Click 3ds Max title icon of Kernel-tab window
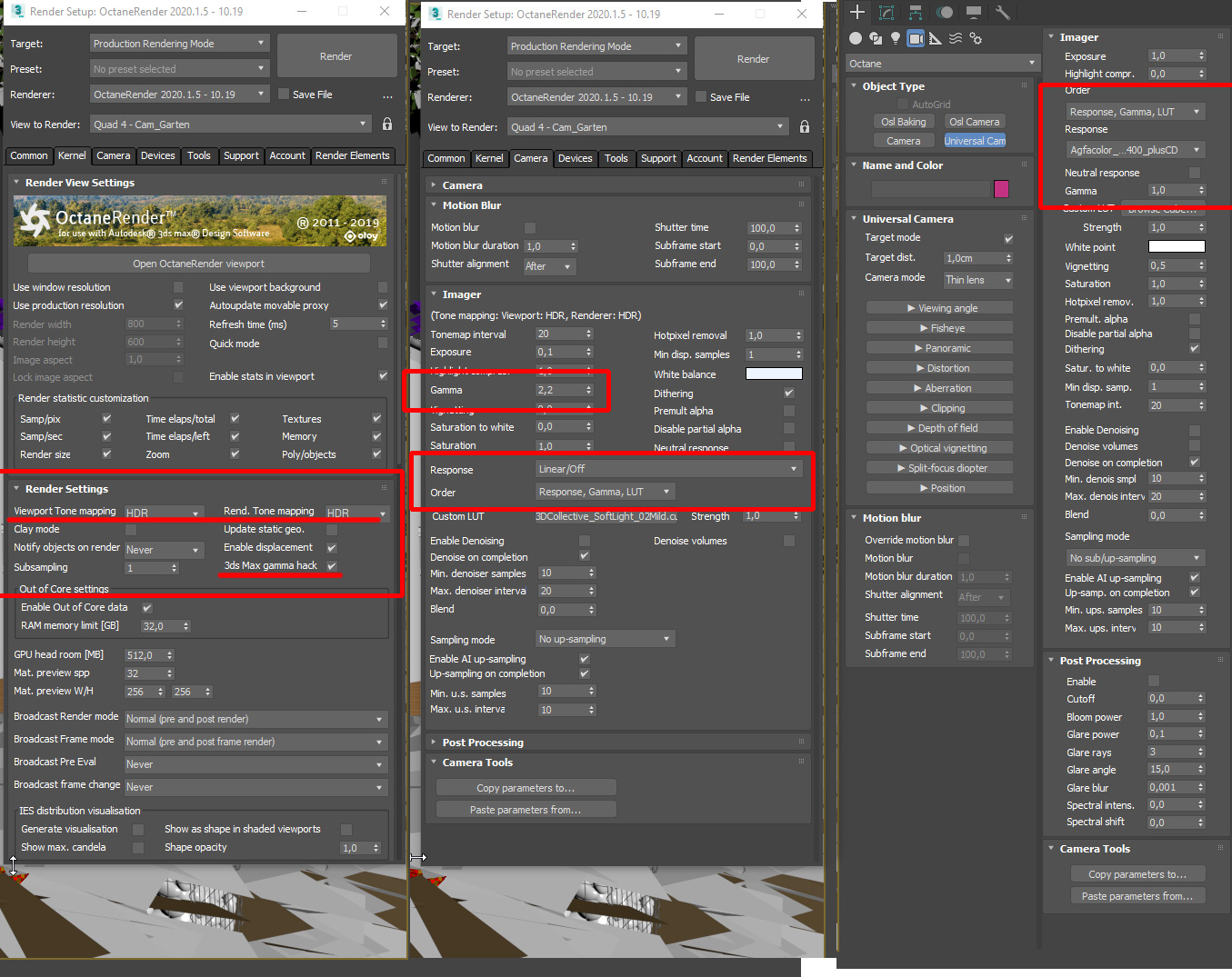Screen dimensions: 1232x977 point(17,12)
